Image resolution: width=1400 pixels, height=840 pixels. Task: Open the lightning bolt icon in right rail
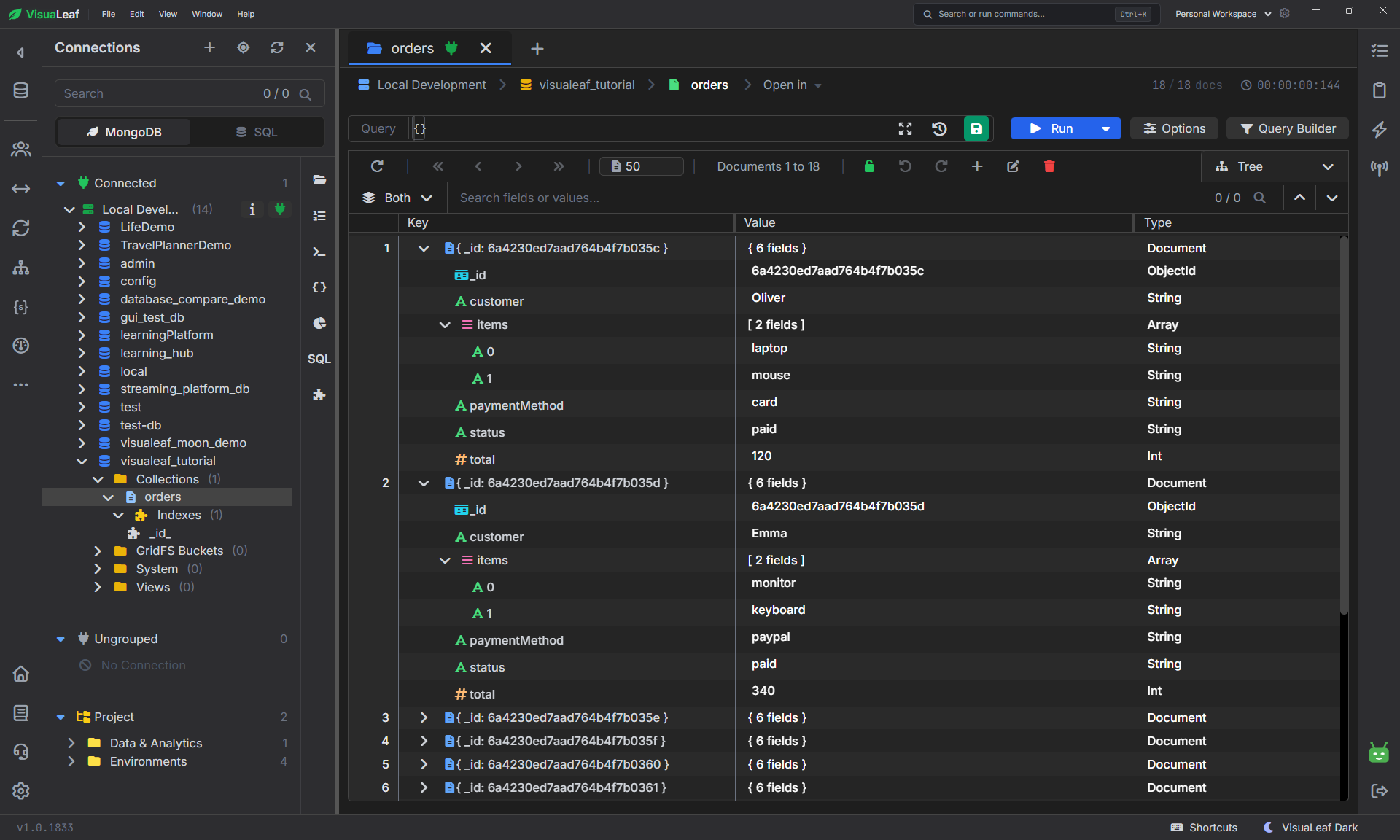point(1379,129)
